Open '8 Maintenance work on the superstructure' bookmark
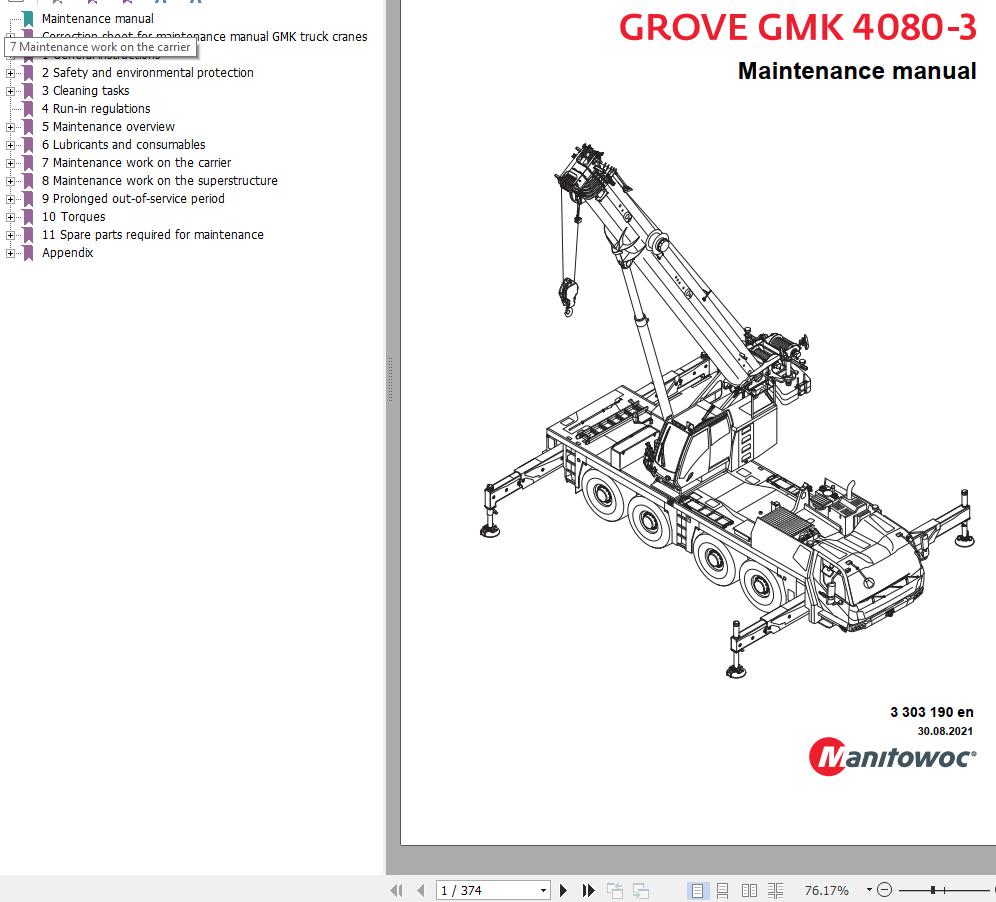The height and width of the screenshot is (902, 996). pyautogui.click(x=159, y=180)
